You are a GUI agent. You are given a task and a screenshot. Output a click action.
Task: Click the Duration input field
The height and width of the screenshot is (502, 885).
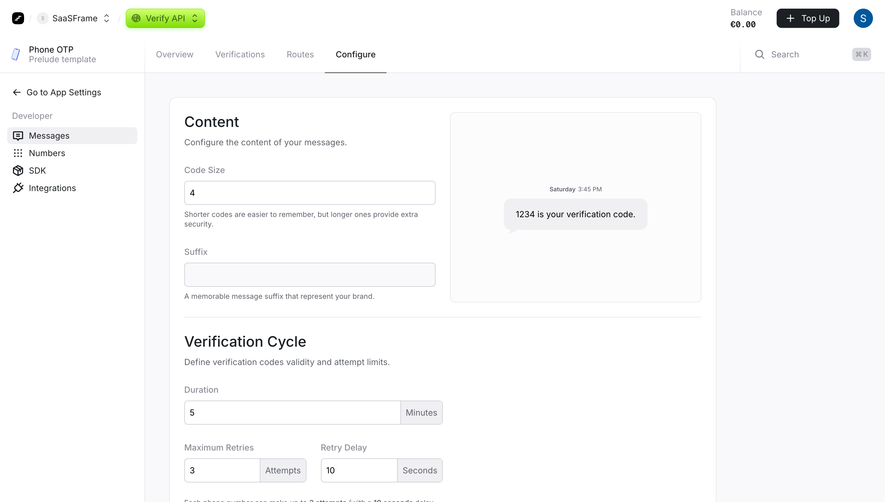292,413
